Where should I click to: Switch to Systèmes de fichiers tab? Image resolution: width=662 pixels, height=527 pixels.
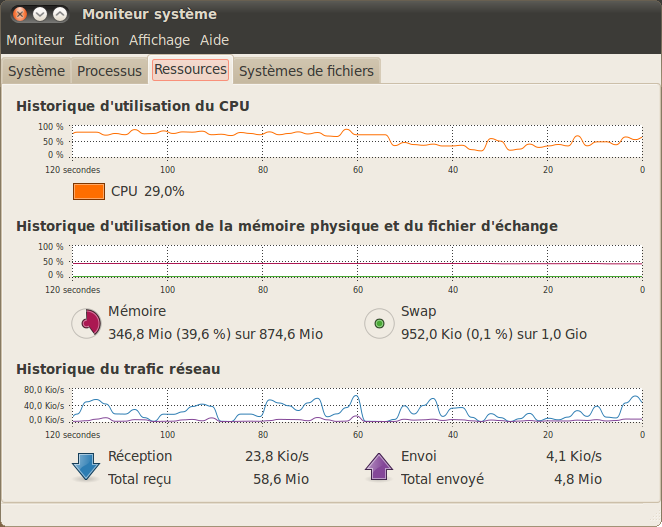tap(306, 71)
